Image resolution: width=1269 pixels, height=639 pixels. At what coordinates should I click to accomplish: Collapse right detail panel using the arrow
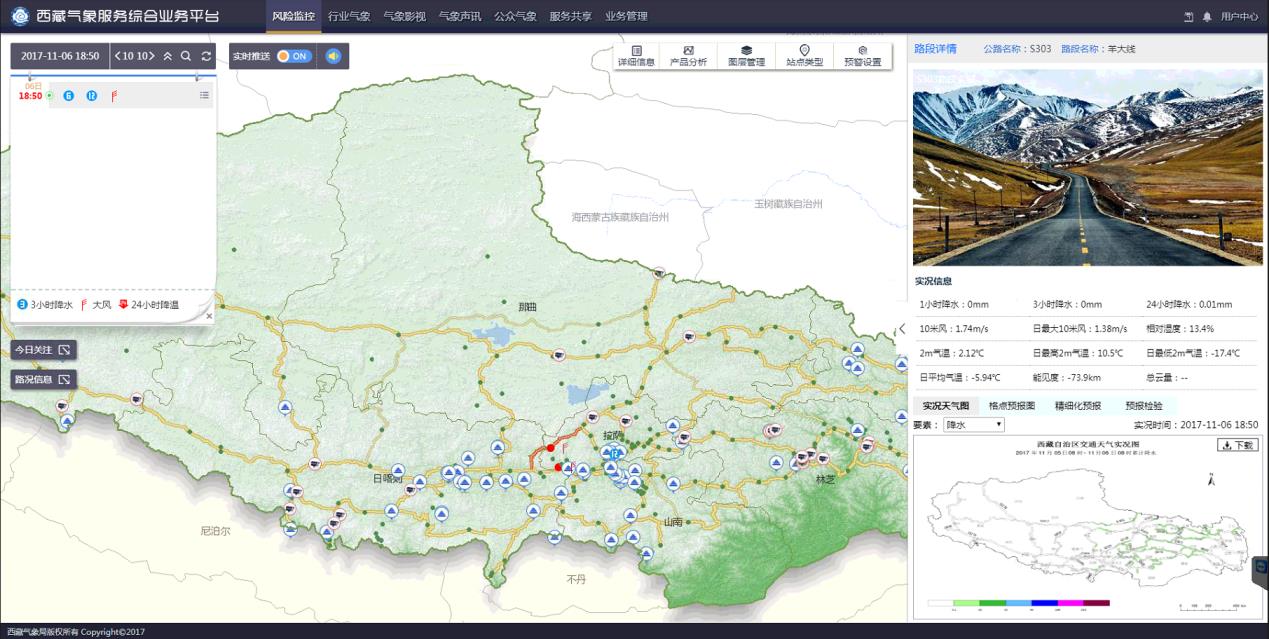coord(902,329)
